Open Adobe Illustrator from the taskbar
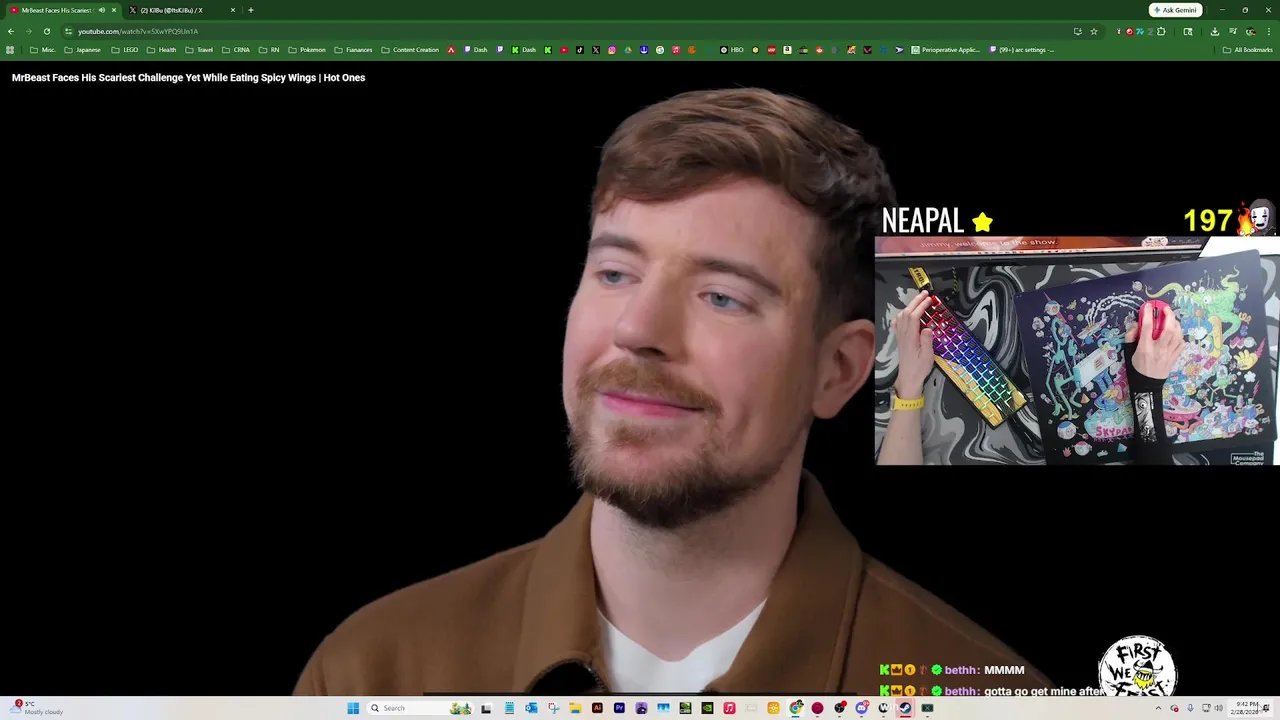Image resolution: width=1280 pixels, height=720 pixels. pos(597,708)
